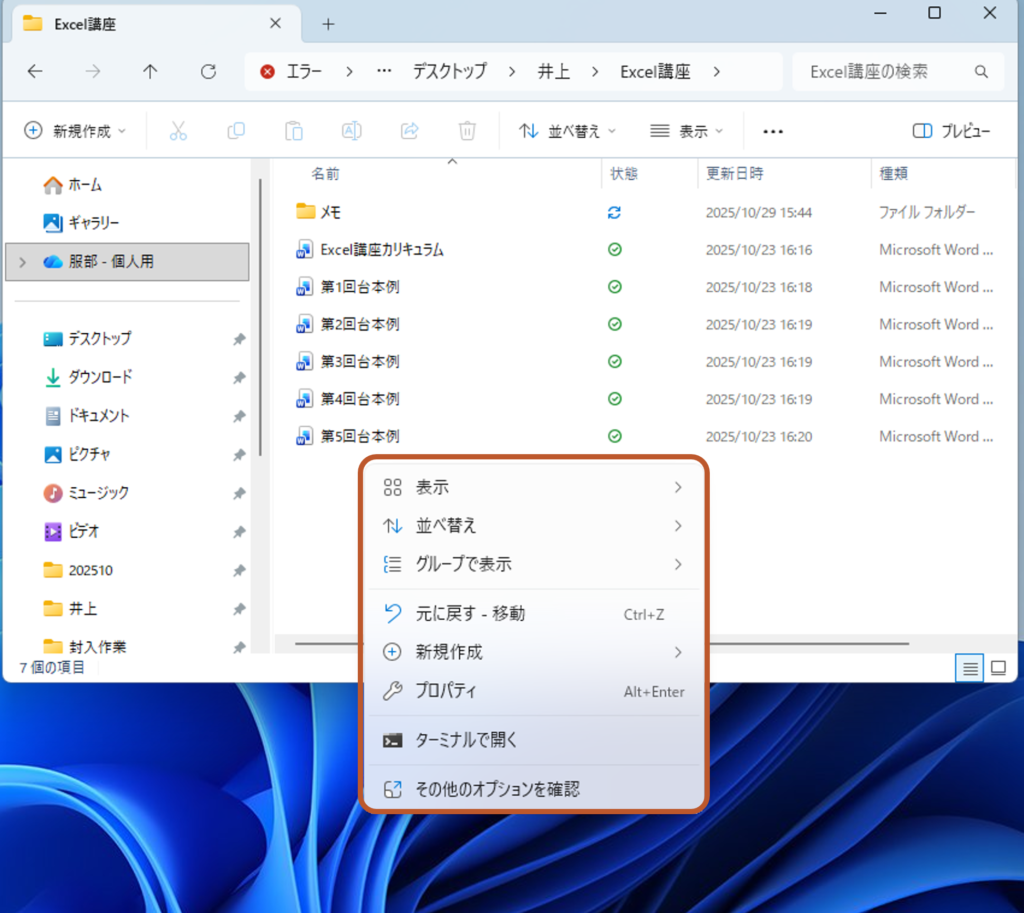This screenshot has height=913, width=1024.
Task: Click the Paste clipboard icon in toolbar
Action: point(294,131)
